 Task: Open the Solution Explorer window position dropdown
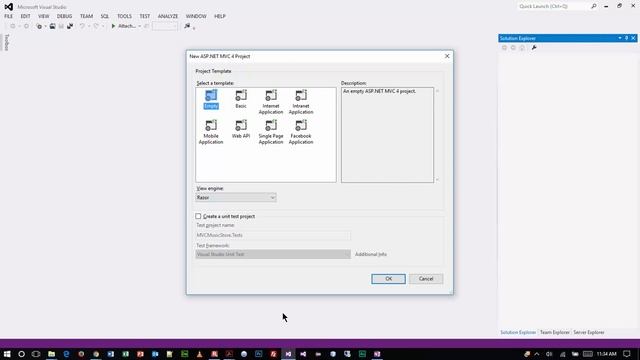620,38
